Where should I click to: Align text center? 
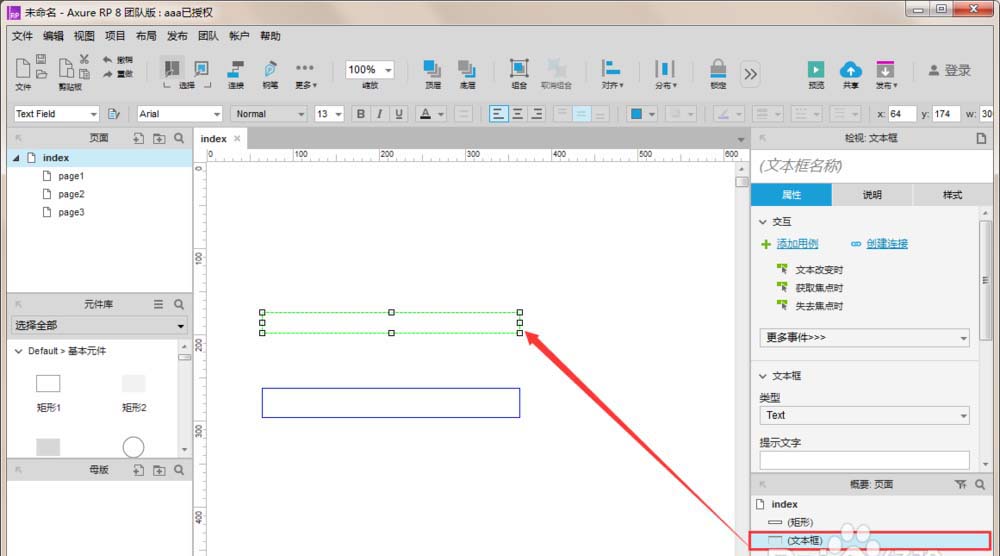point(518,113)
